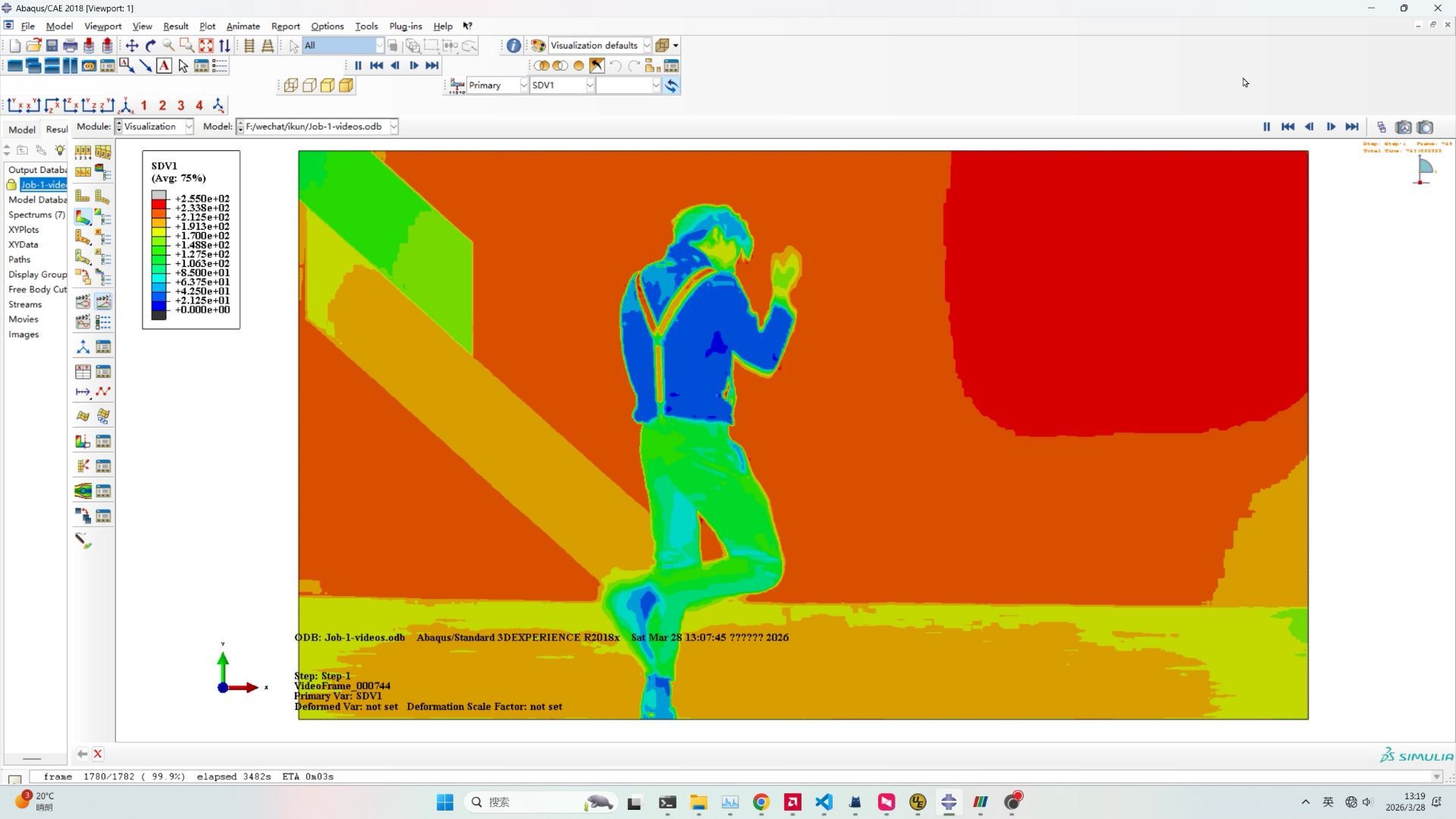Switch render style to Shaded

pyautogui.click(x=346, y=86)
